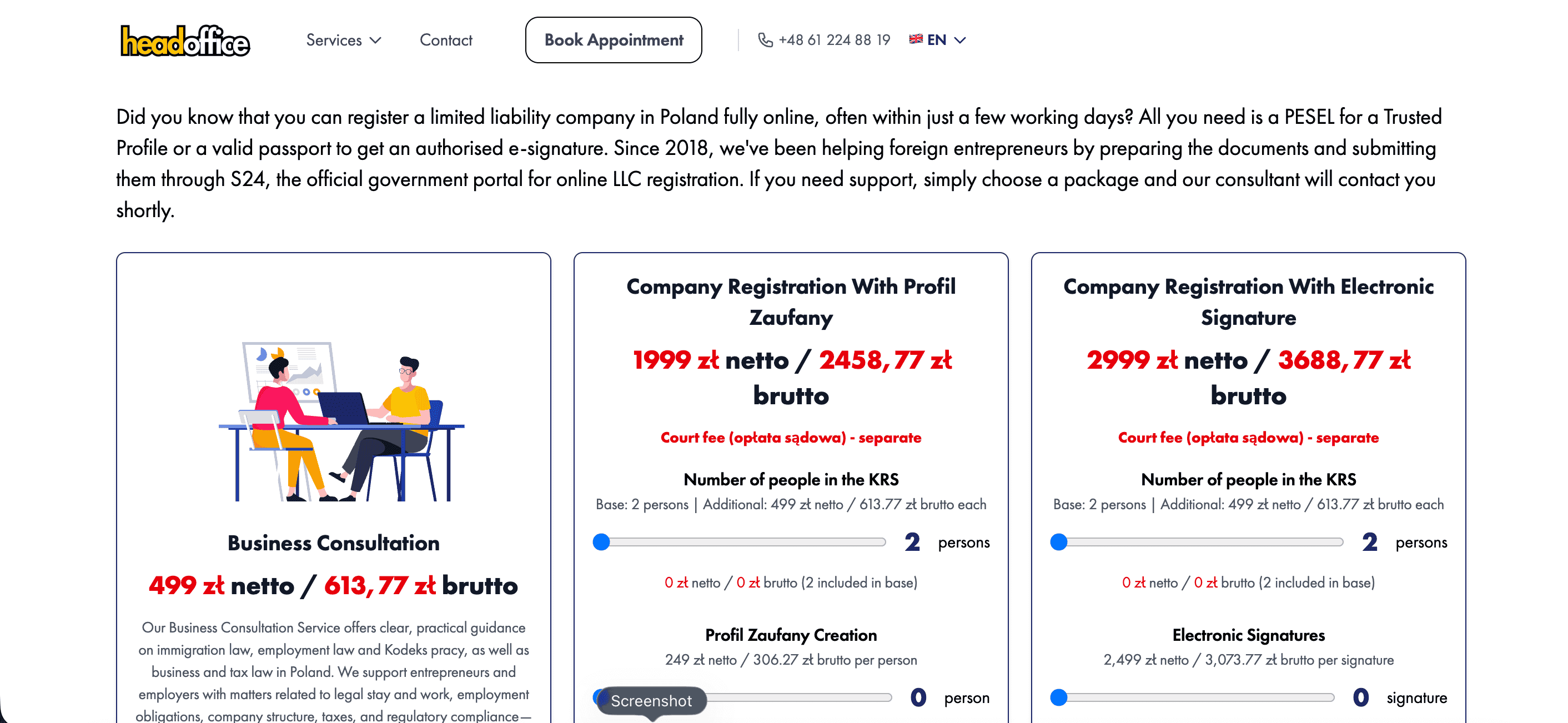Click the Profil Zaufany KRS people slider handle
The height and width of the screenshot is (723, 1568).
click(x=601, y=541)
